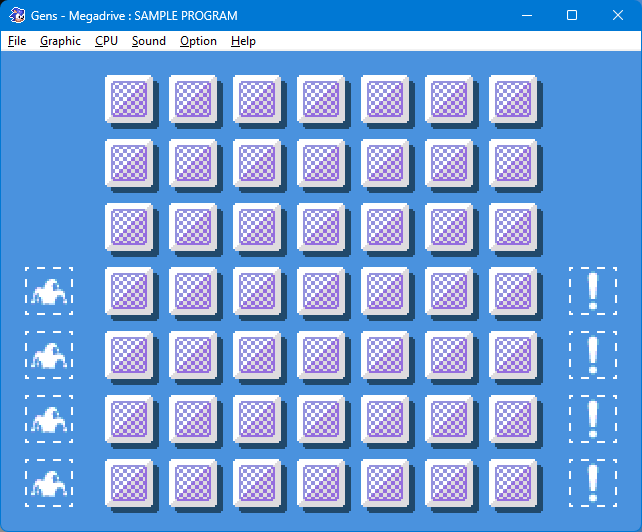Select the sixth tile in the sixth row
Viewport: 642px width, 532px height.
click(x=449, y=419)
